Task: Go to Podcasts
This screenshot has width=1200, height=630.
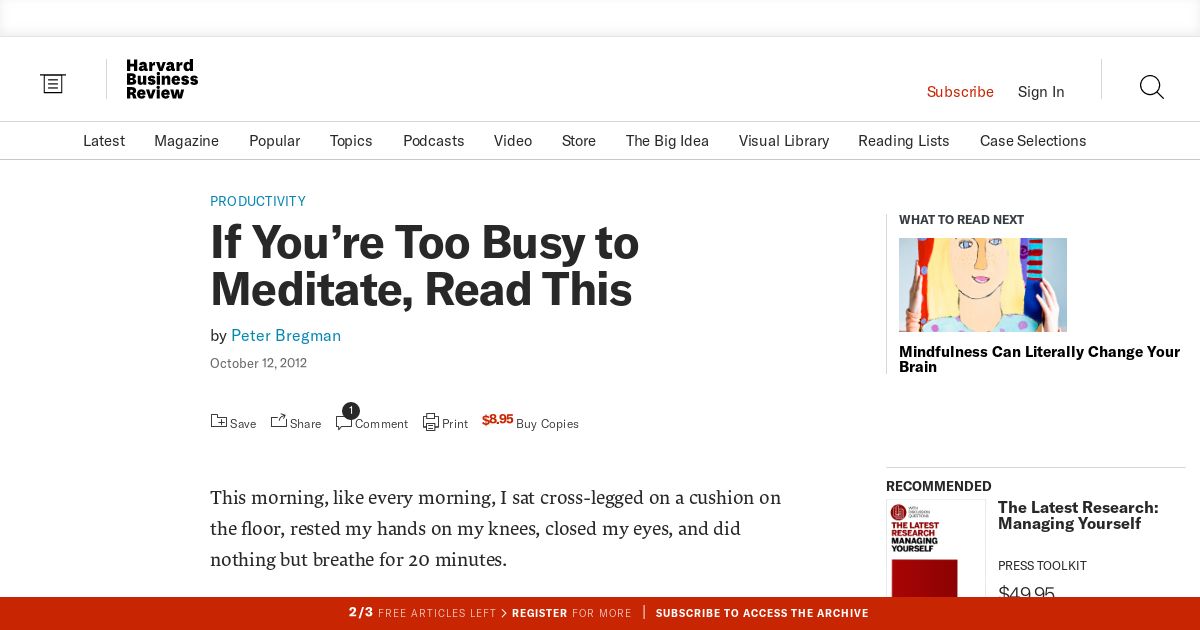Action: coord(433,141)
